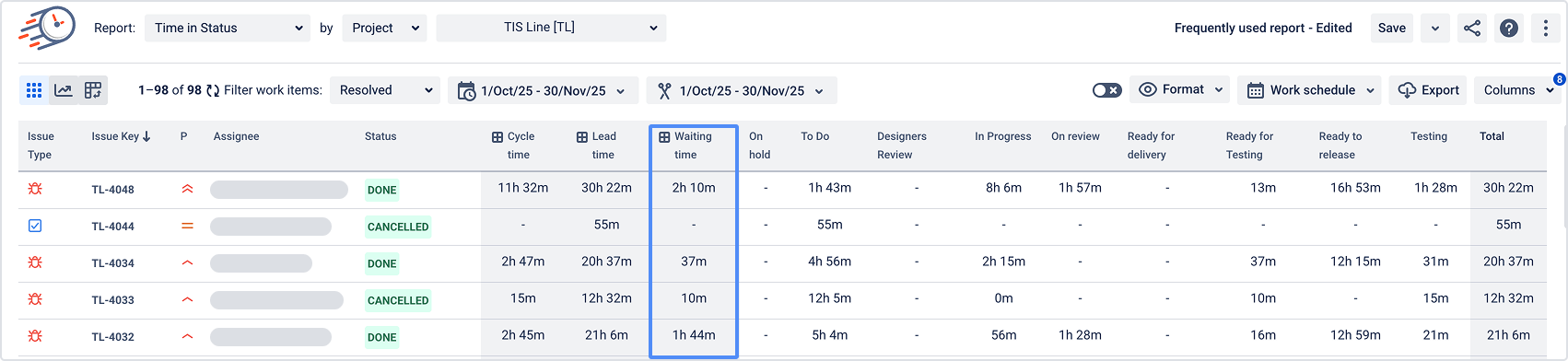Open the Columns dropdown
The width and height of the screenshot is (1568, 361).
click(1517, 90)
